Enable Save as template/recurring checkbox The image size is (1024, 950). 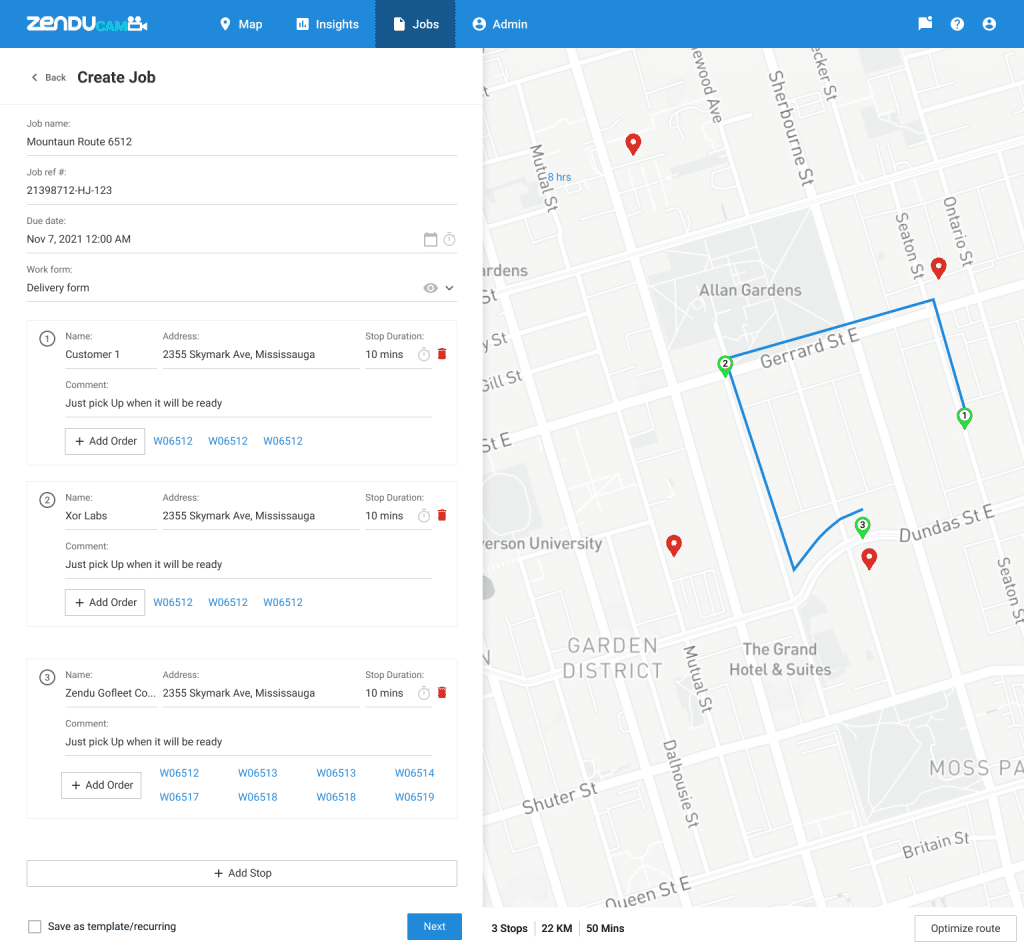[x=35, y=926]
